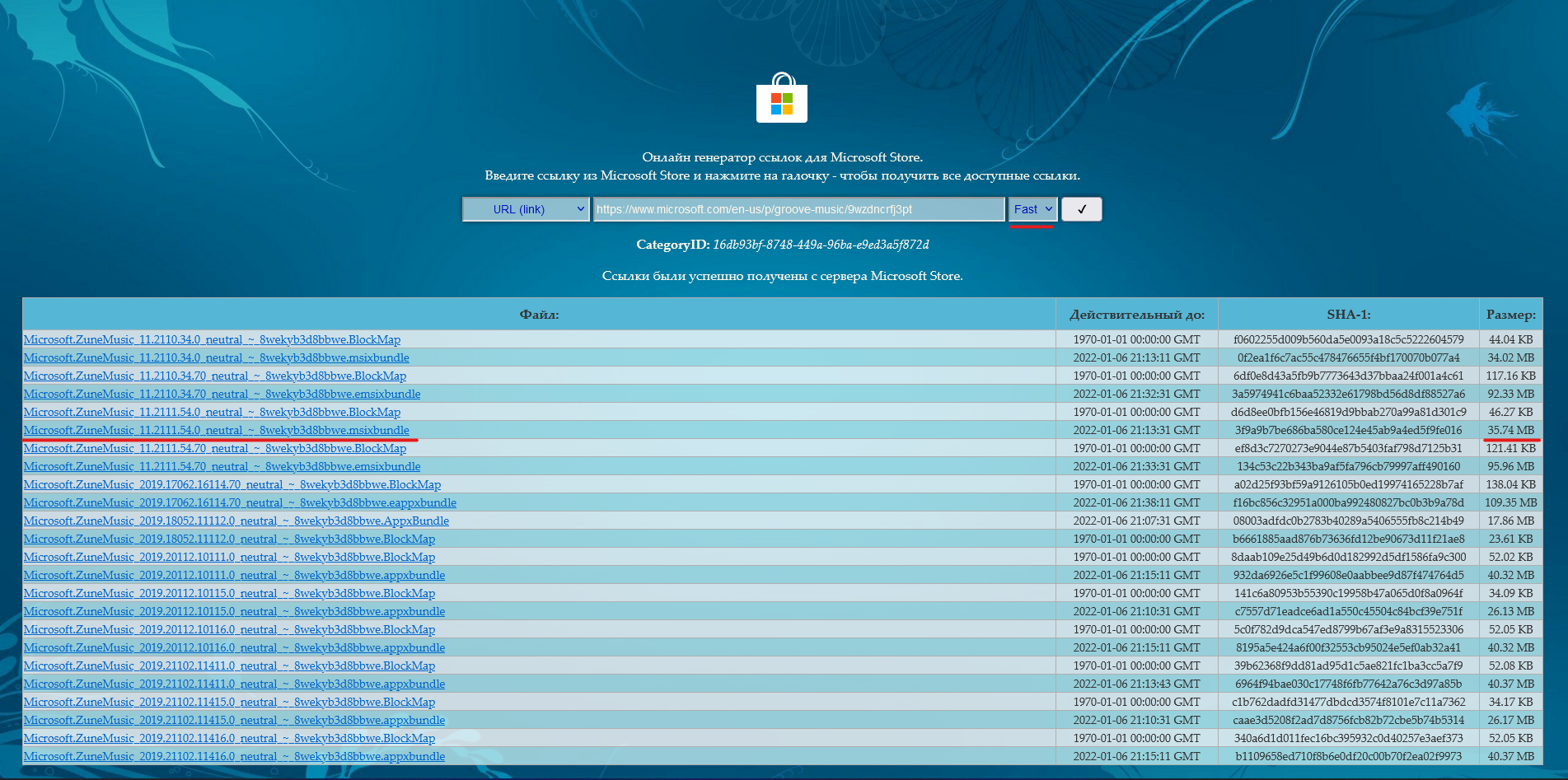Image resolution: width=1568 pixels, height=780 pixels.
Task: Click the 95.96 MB size cell
Action: (1511, 466)
